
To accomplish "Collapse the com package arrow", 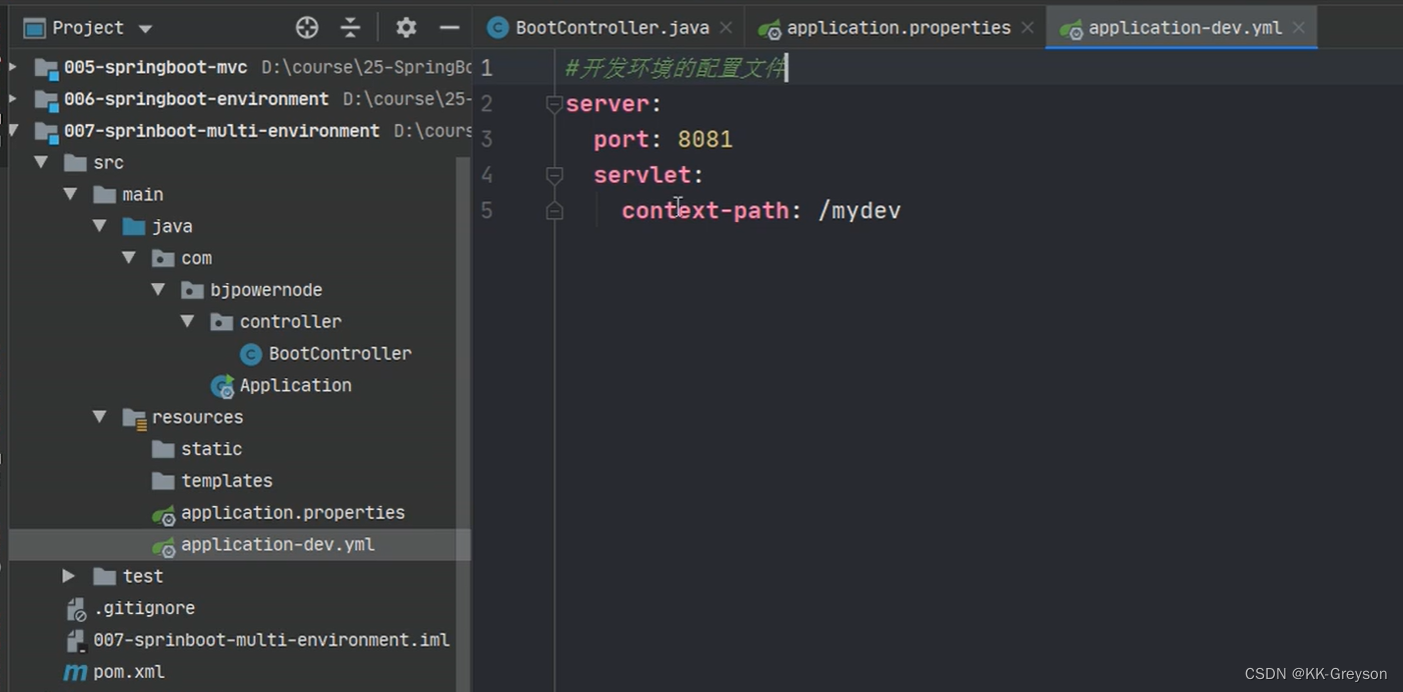I will point(128,258).
